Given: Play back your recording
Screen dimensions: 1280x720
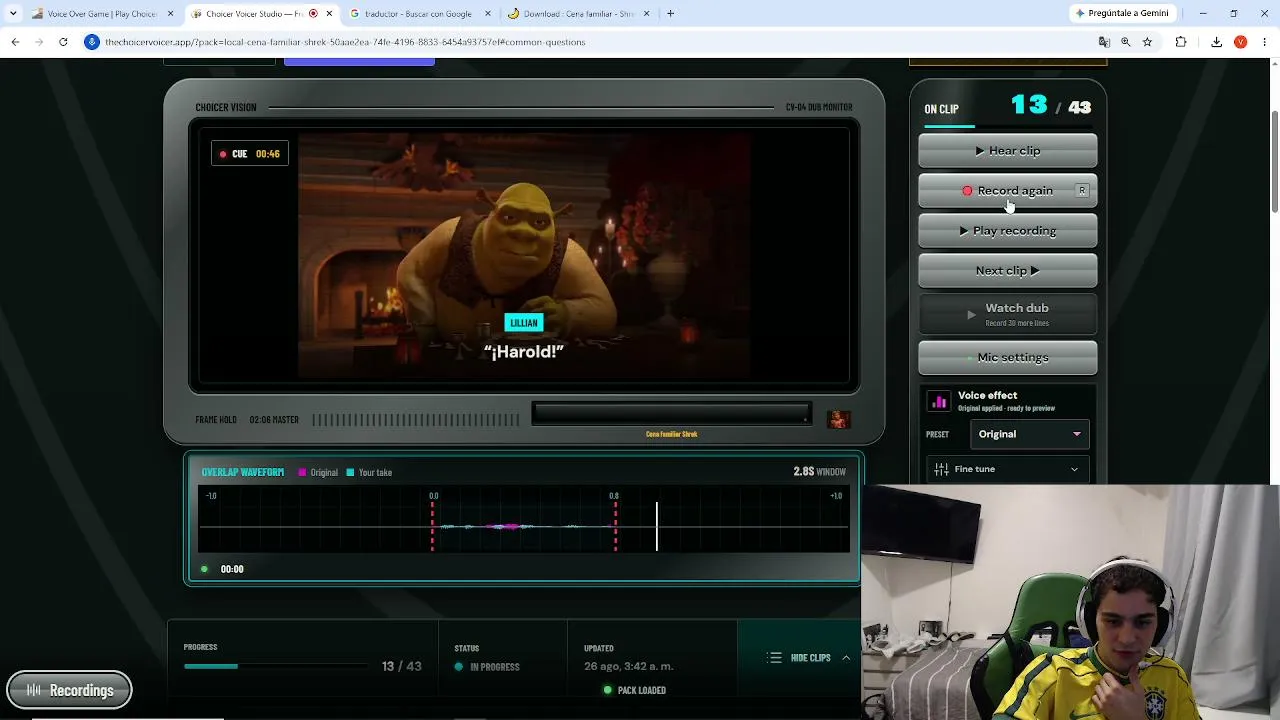Looking at the screenshot, I should point(1008,231).
